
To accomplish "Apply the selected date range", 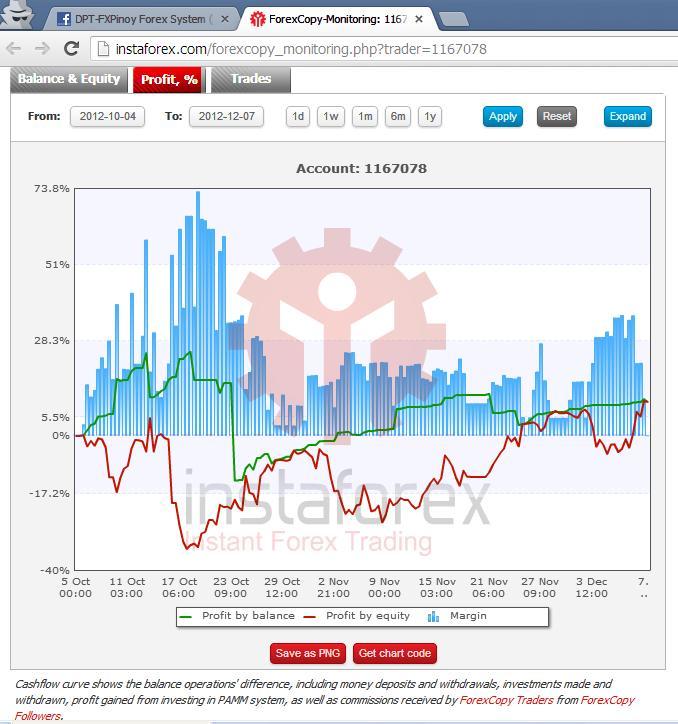I will point(503,116).
